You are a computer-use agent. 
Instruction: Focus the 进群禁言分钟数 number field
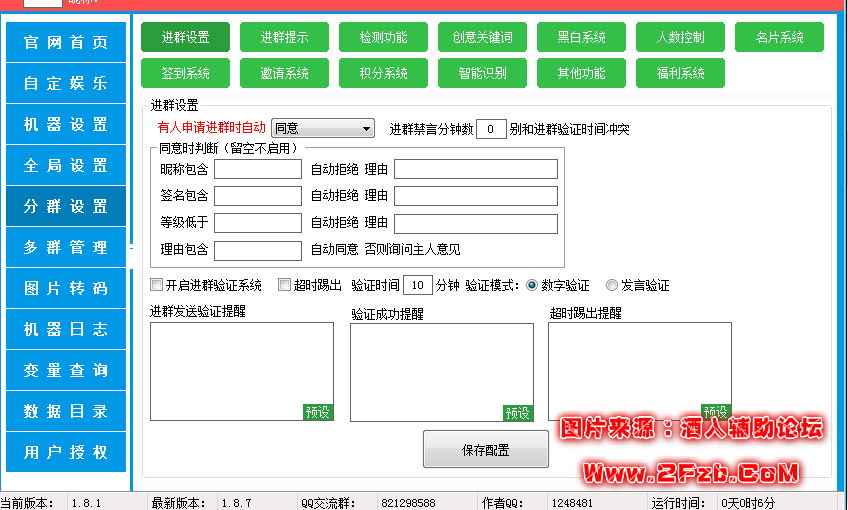(490, 129)
